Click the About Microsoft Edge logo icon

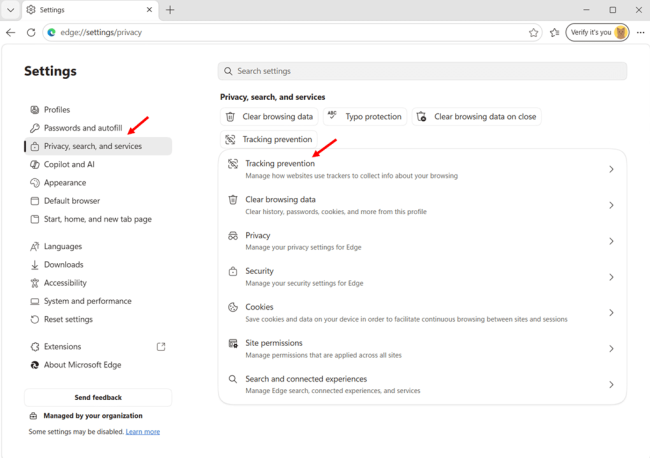click(35, 365)
